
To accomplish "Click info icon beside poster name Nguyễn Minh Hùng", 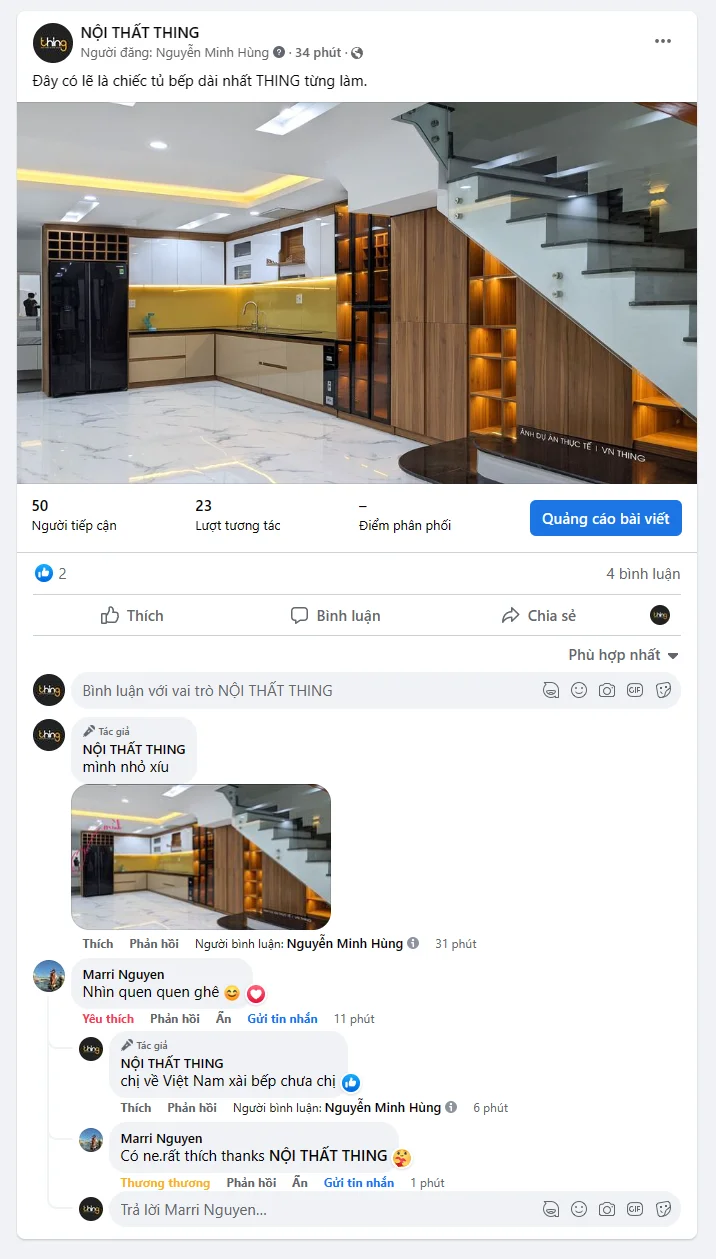I will tap(279, 52).
